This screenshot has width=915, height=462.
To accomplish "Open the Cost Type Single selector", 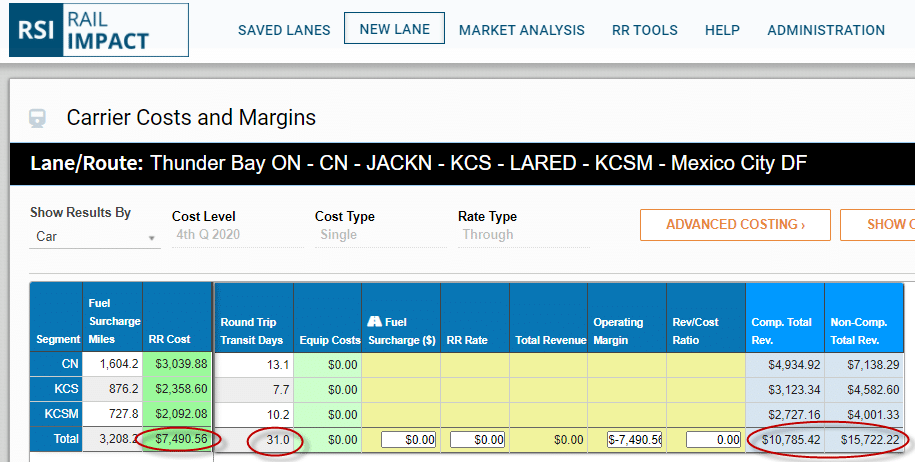I will coord(379,236).
